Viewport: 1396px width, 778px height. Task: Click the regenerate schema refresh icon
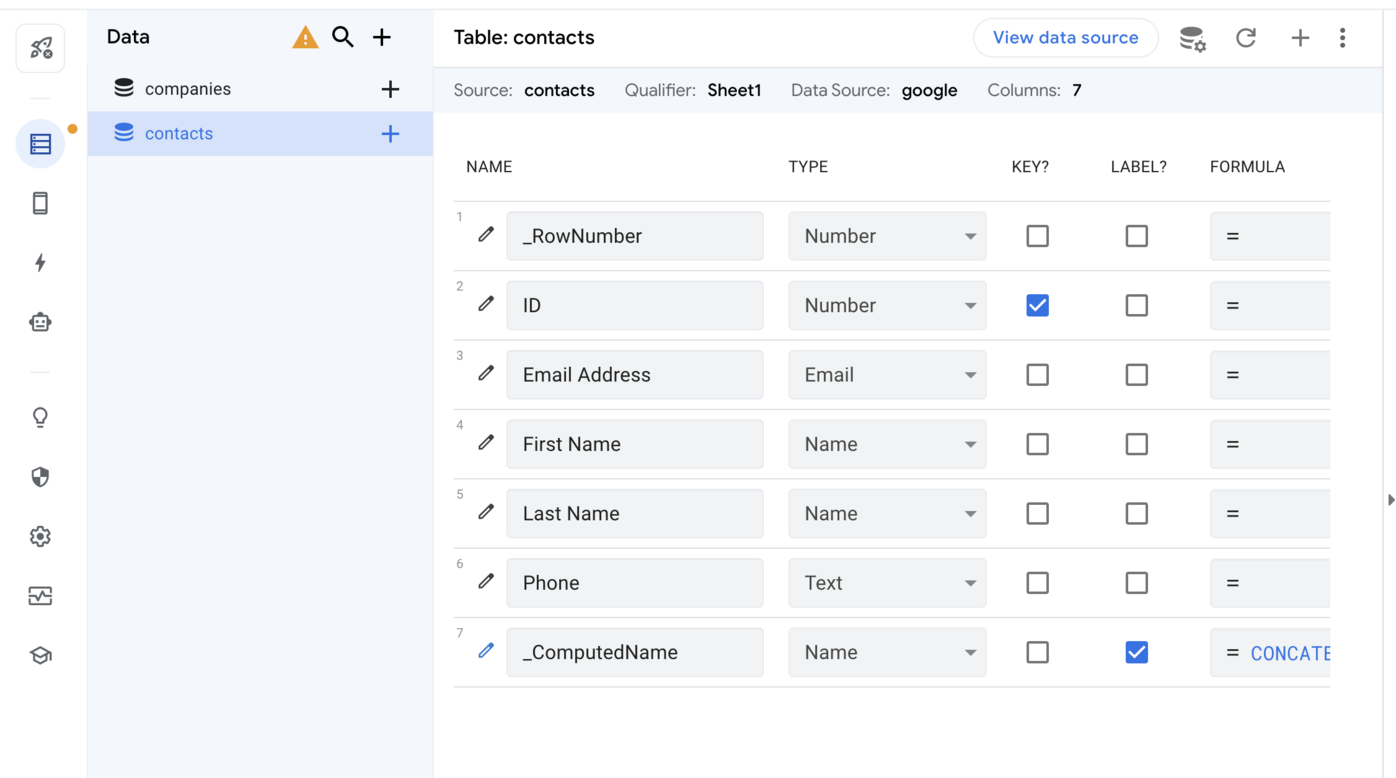tap(1245, 38)
